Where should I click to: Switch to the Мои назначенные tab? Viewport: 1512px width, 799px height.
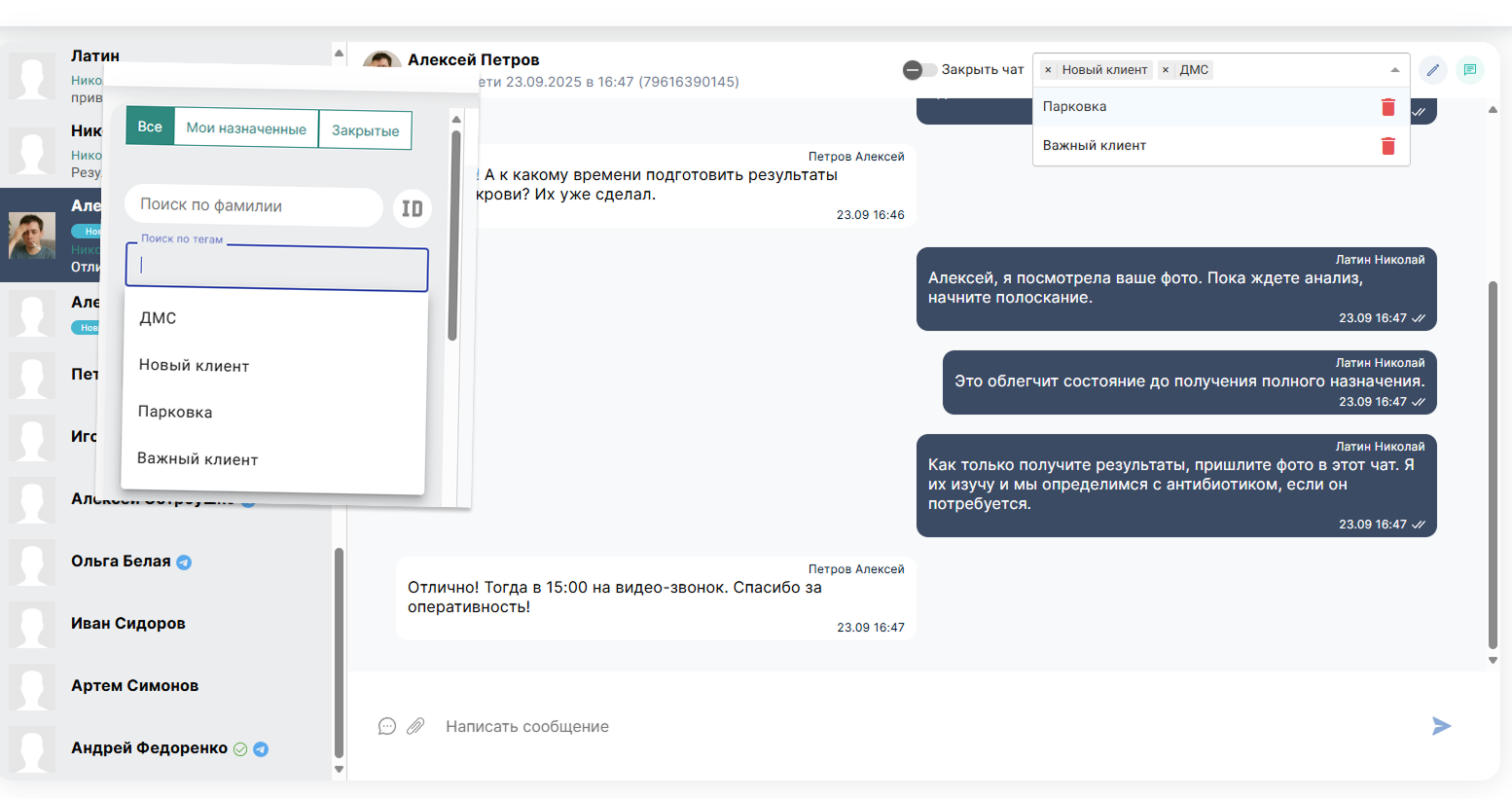click(x=246, y=128)
